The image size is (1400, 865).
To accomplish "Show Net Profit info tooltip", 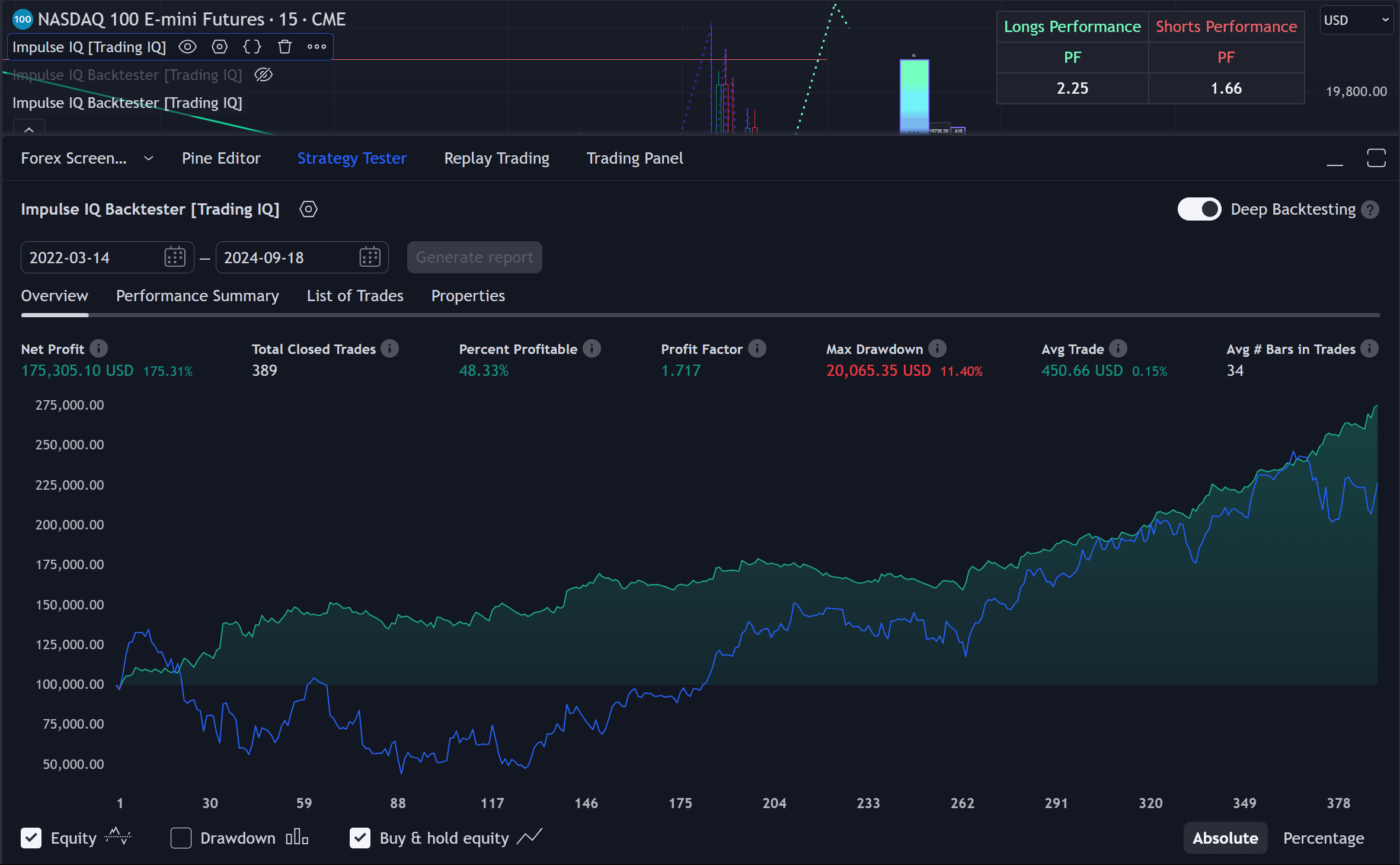I will (98, 349).
